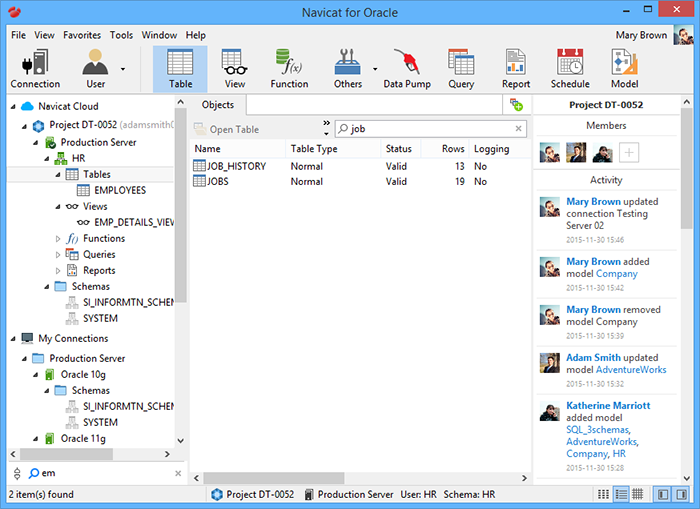
Task: Open the Help menu
Action: [x=196, y=35]
